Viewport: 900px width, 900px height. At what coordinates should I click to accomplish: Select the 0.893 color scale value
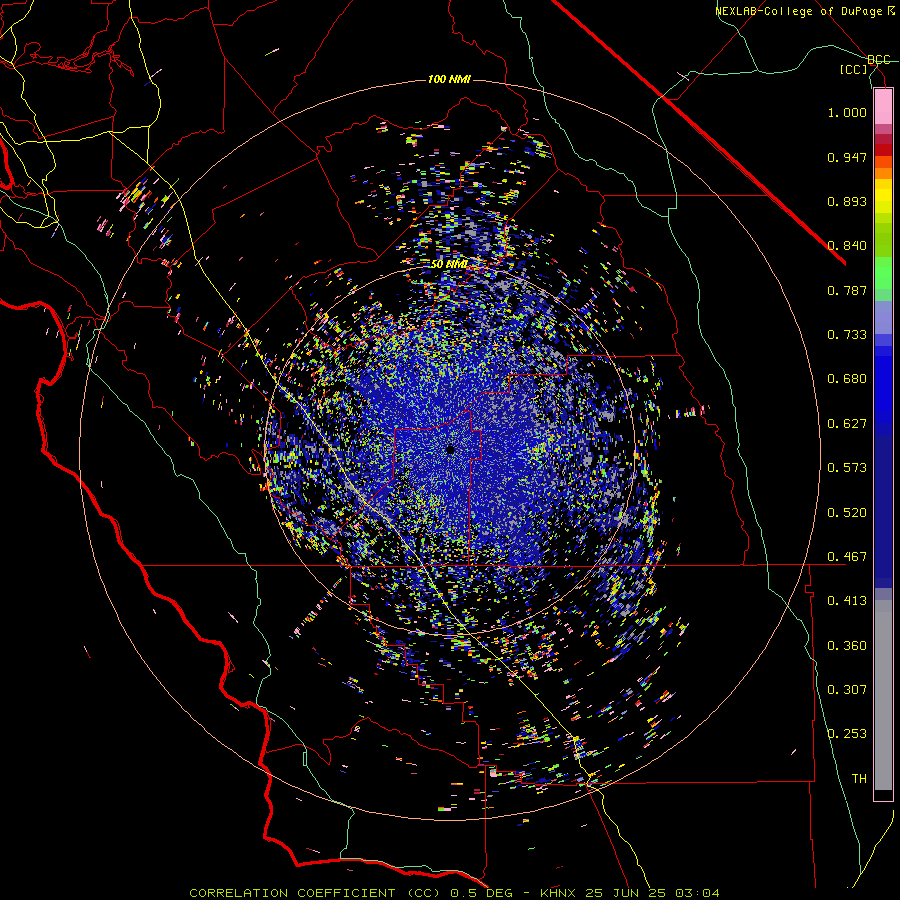point(847,201)
